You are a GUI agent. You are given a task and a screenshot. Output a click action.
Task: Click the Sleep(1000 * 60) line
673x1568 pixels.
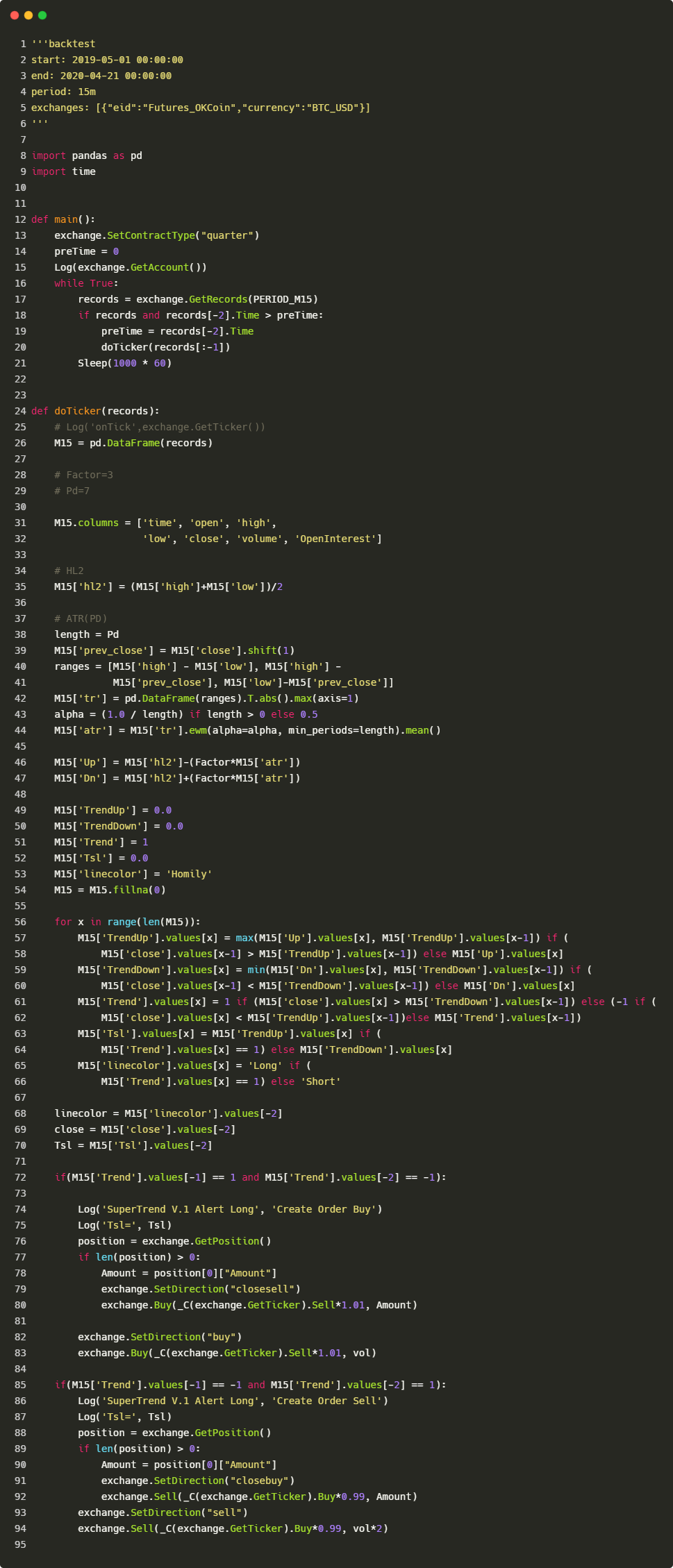tap(125, 363)
